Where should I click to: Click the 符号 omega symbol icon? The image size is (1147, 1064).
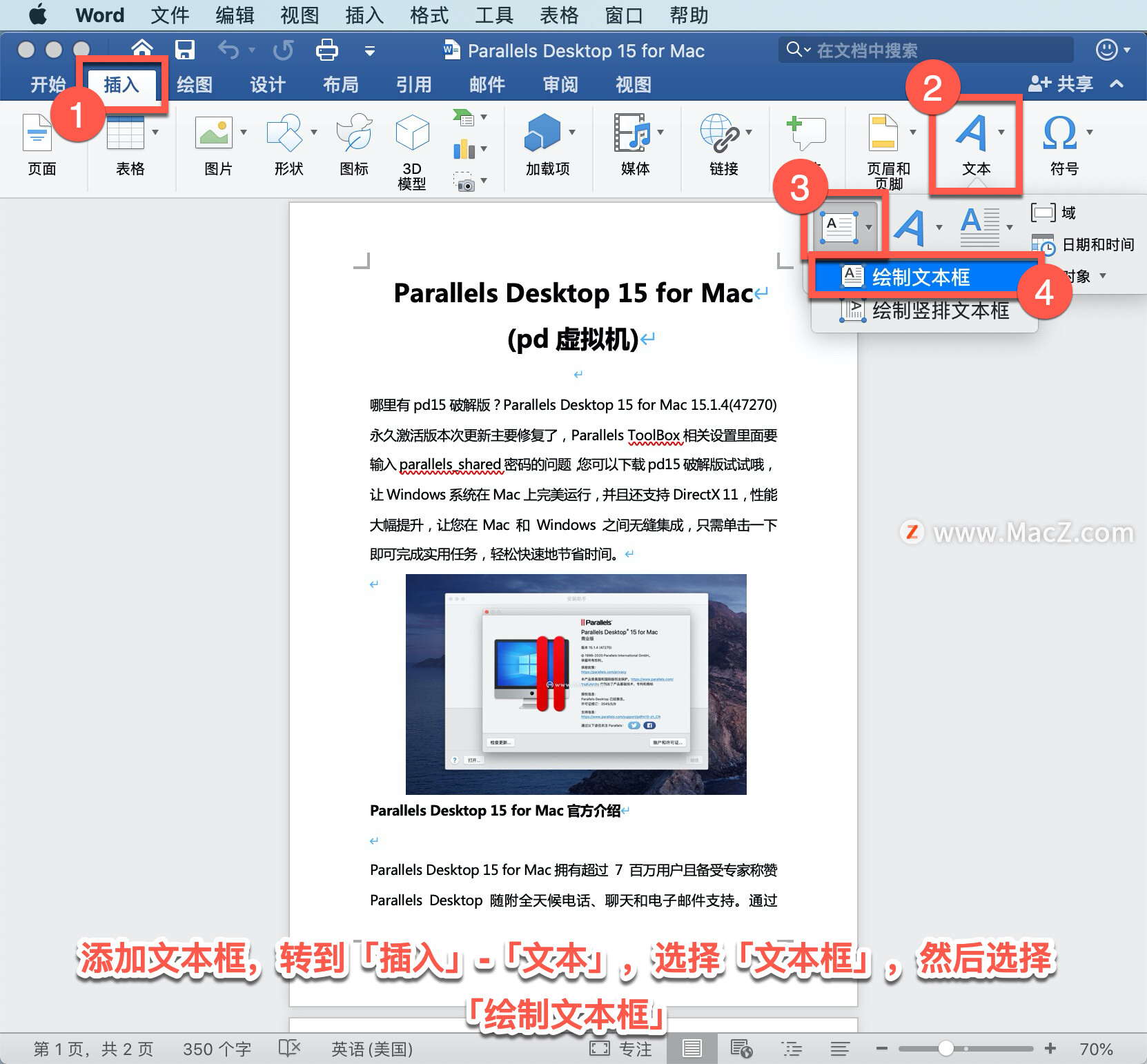(1060, 132)
